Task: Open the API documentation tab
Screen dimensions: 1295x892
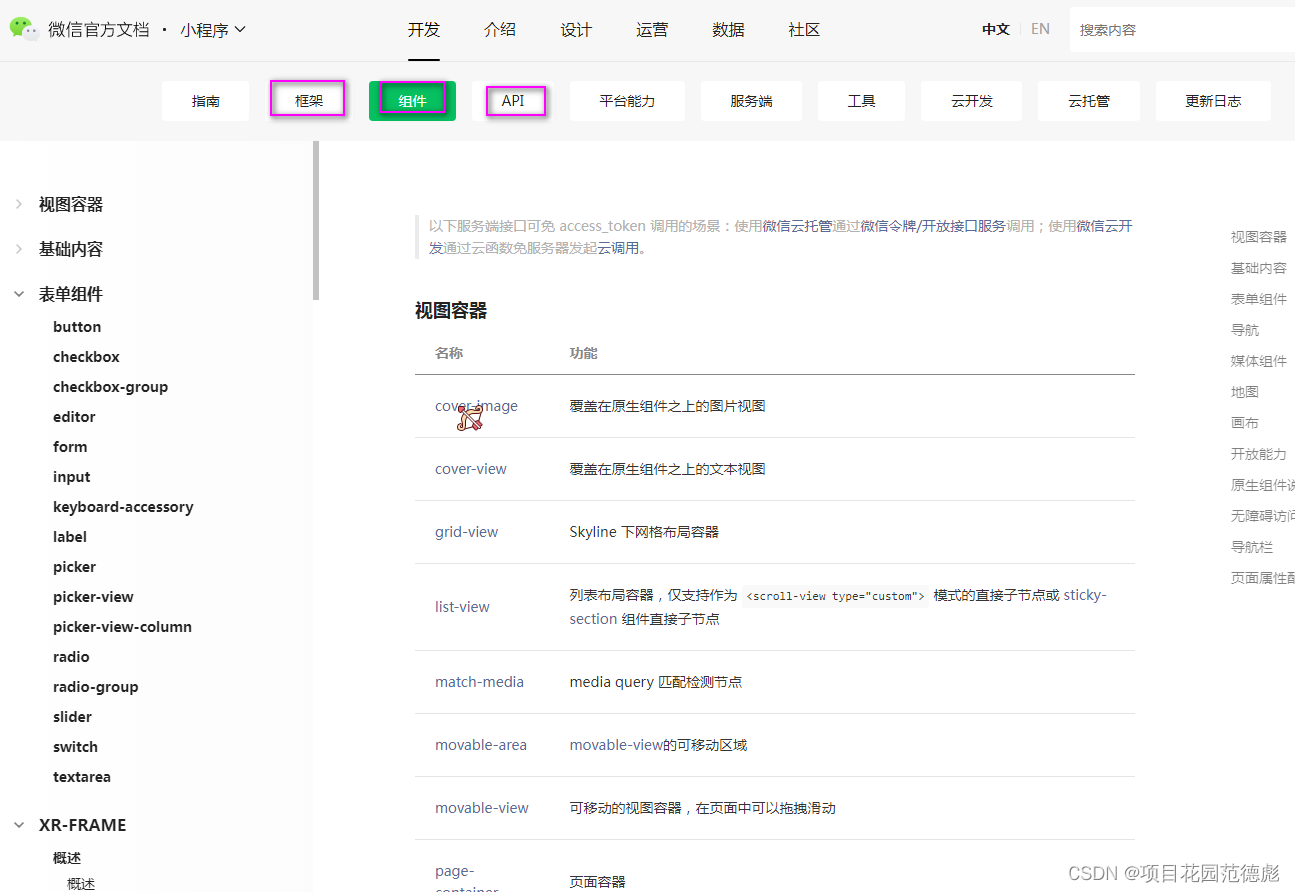Action: coord(513,100)
